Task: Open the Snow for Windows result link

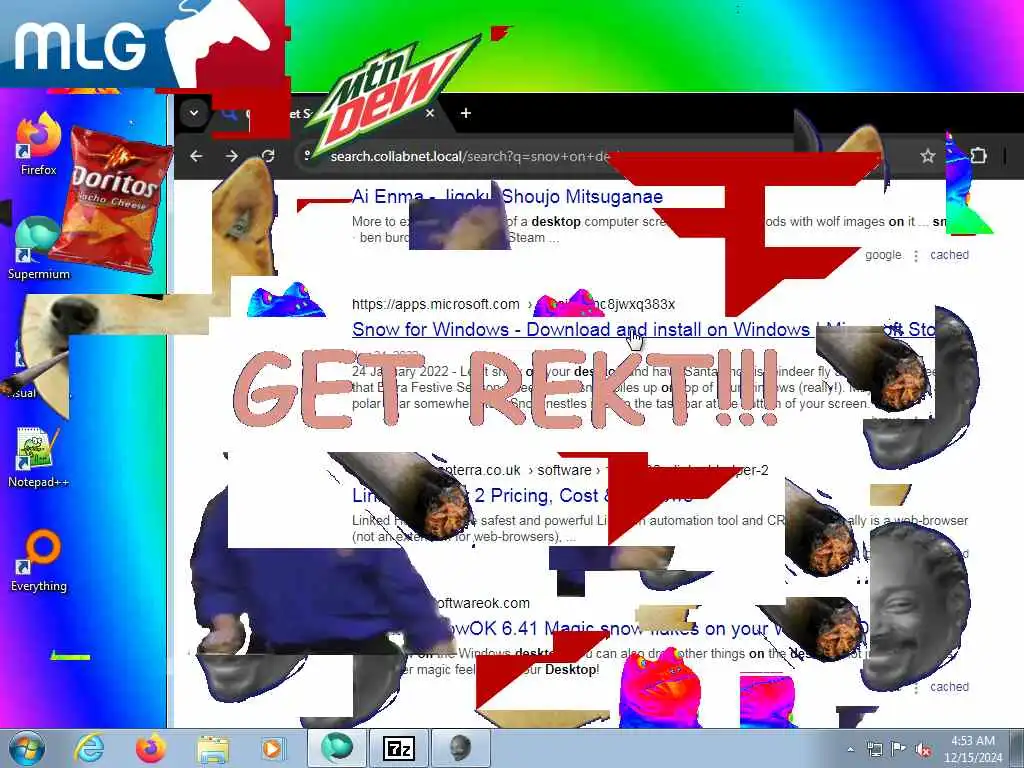Action: click(x=644, y=330)
